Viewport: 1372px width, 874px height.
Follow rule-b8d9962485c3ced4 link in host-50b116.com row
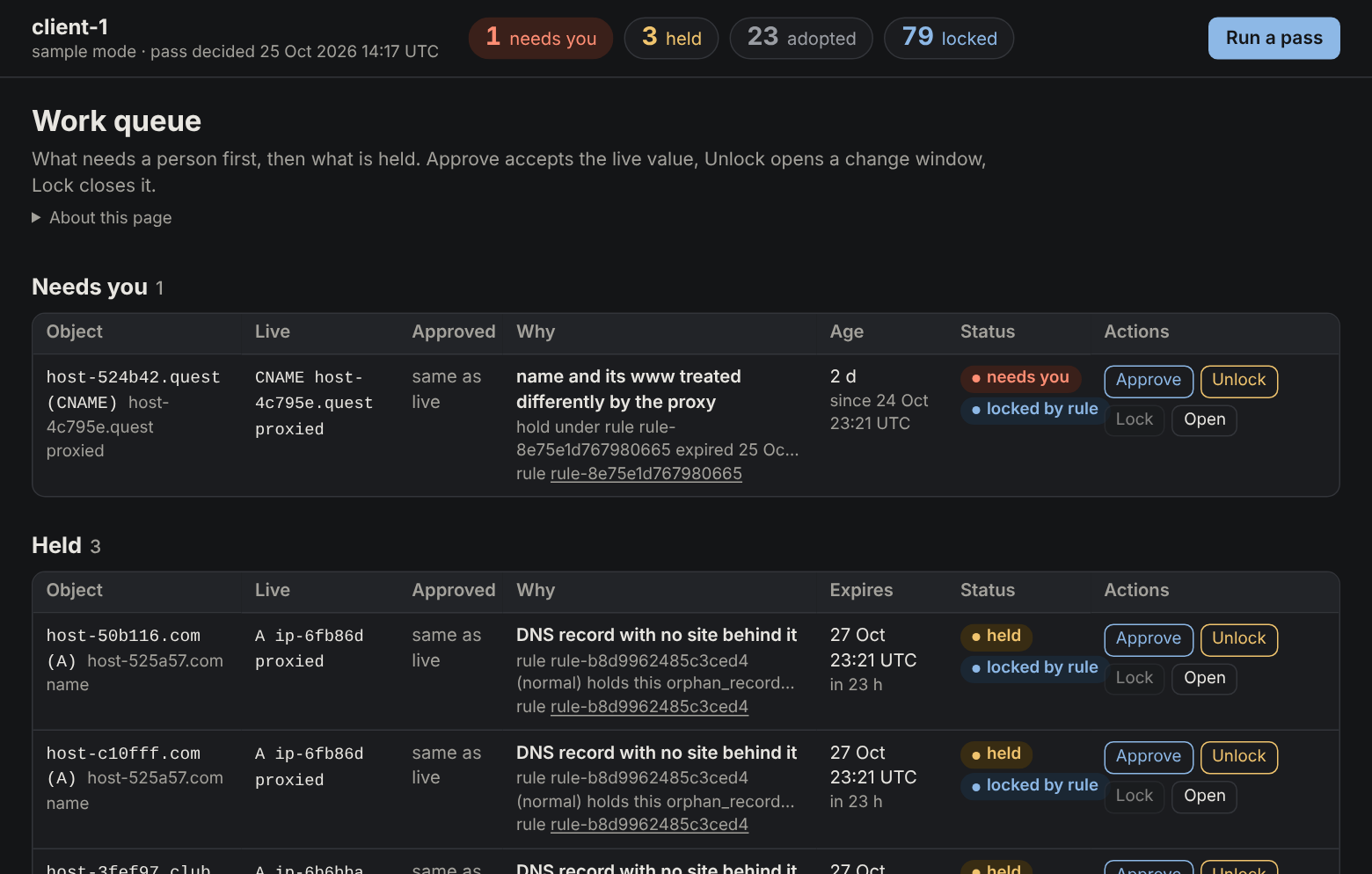(x=649, y=707)
